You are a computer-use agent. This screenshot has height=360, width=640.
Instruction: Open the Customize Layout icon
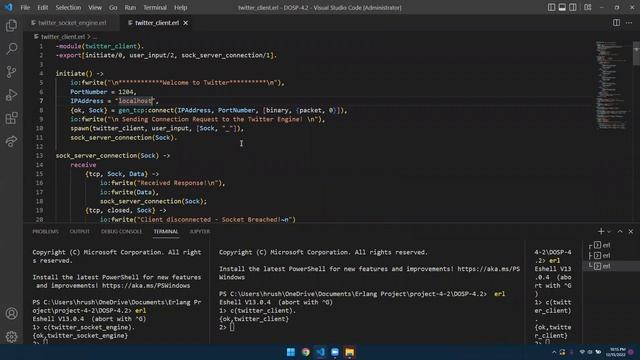(x=588, y=7)
